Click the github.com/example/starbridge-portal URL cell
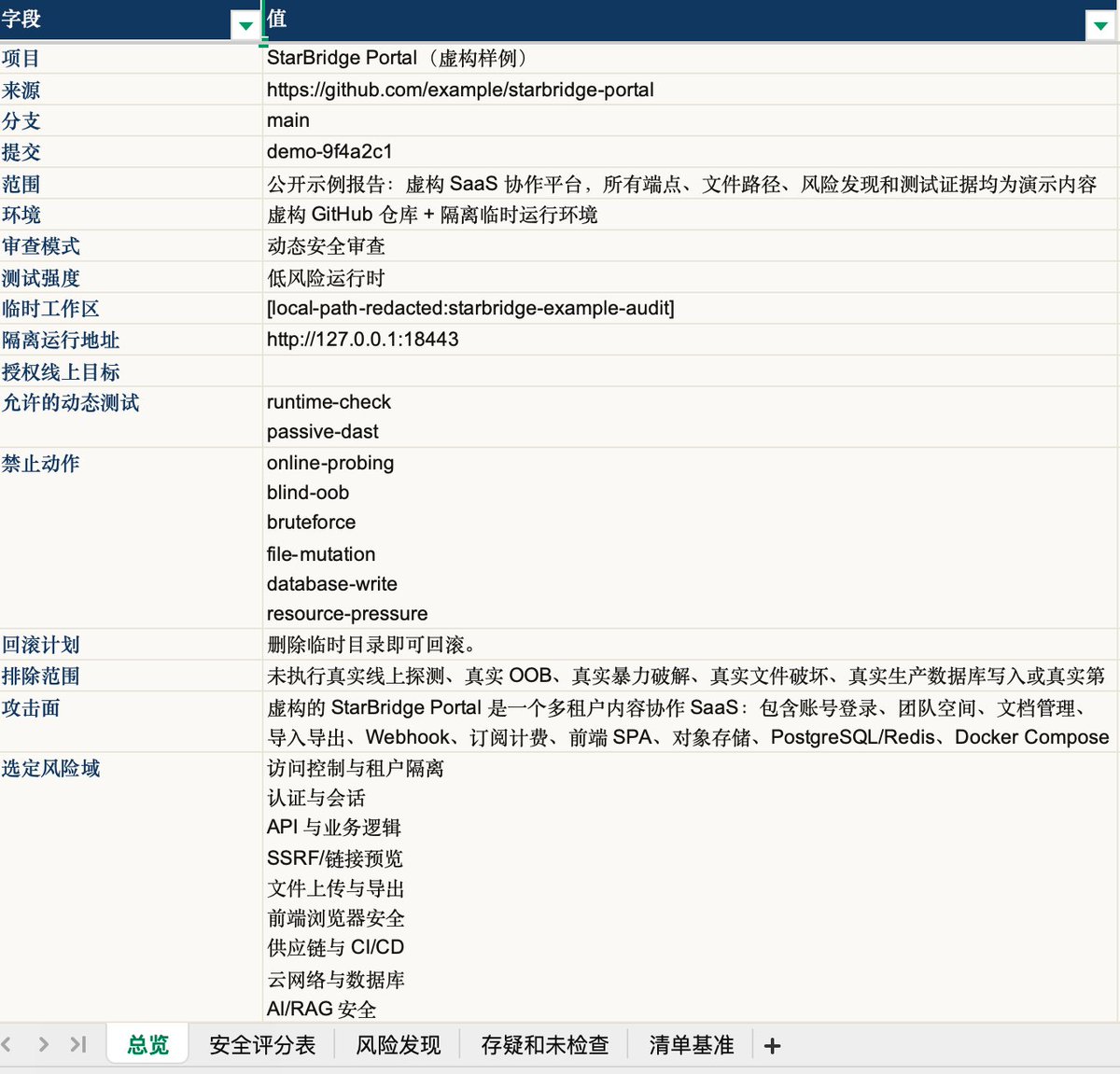The image size is (1120, 1074). [x=691, y=90]
